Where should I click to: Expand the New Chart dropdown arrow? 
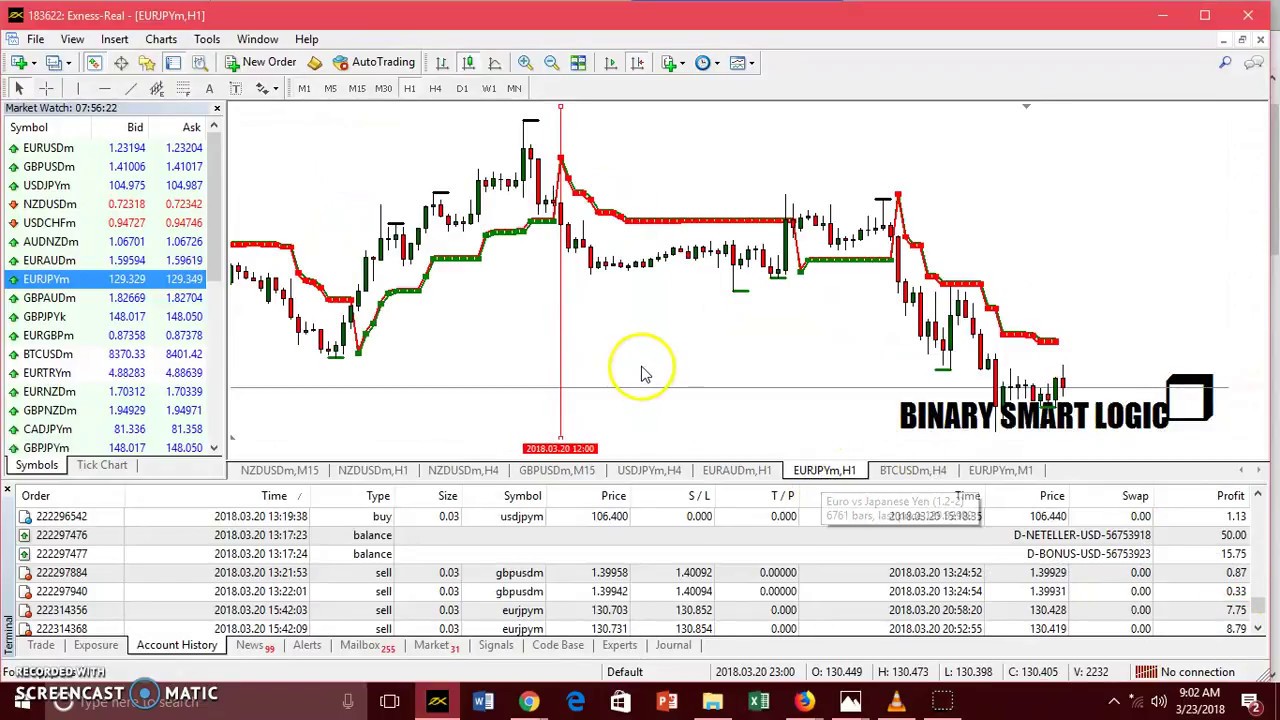pyautogui.click(x=33, y=63)
